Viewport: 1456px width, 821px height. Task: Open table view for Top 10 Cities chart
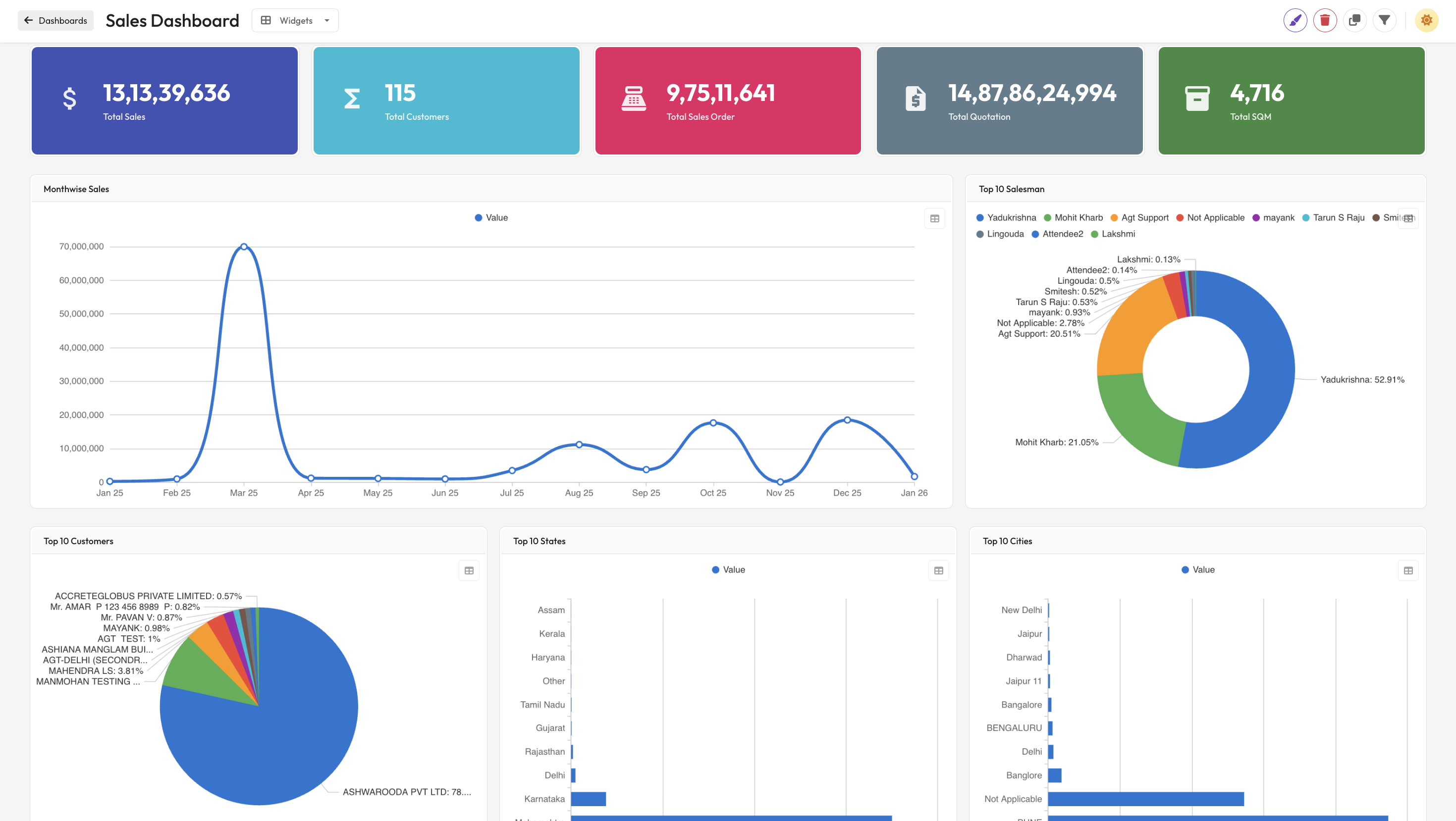(1408, 570)
